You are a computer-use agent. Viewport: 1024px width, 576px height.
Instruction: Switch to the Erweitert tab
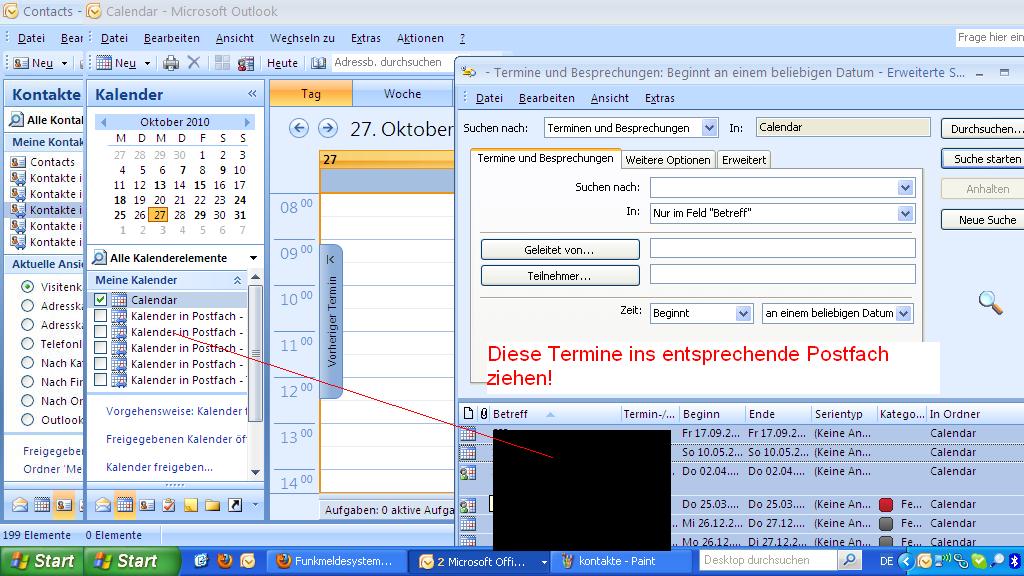point(744,160)
